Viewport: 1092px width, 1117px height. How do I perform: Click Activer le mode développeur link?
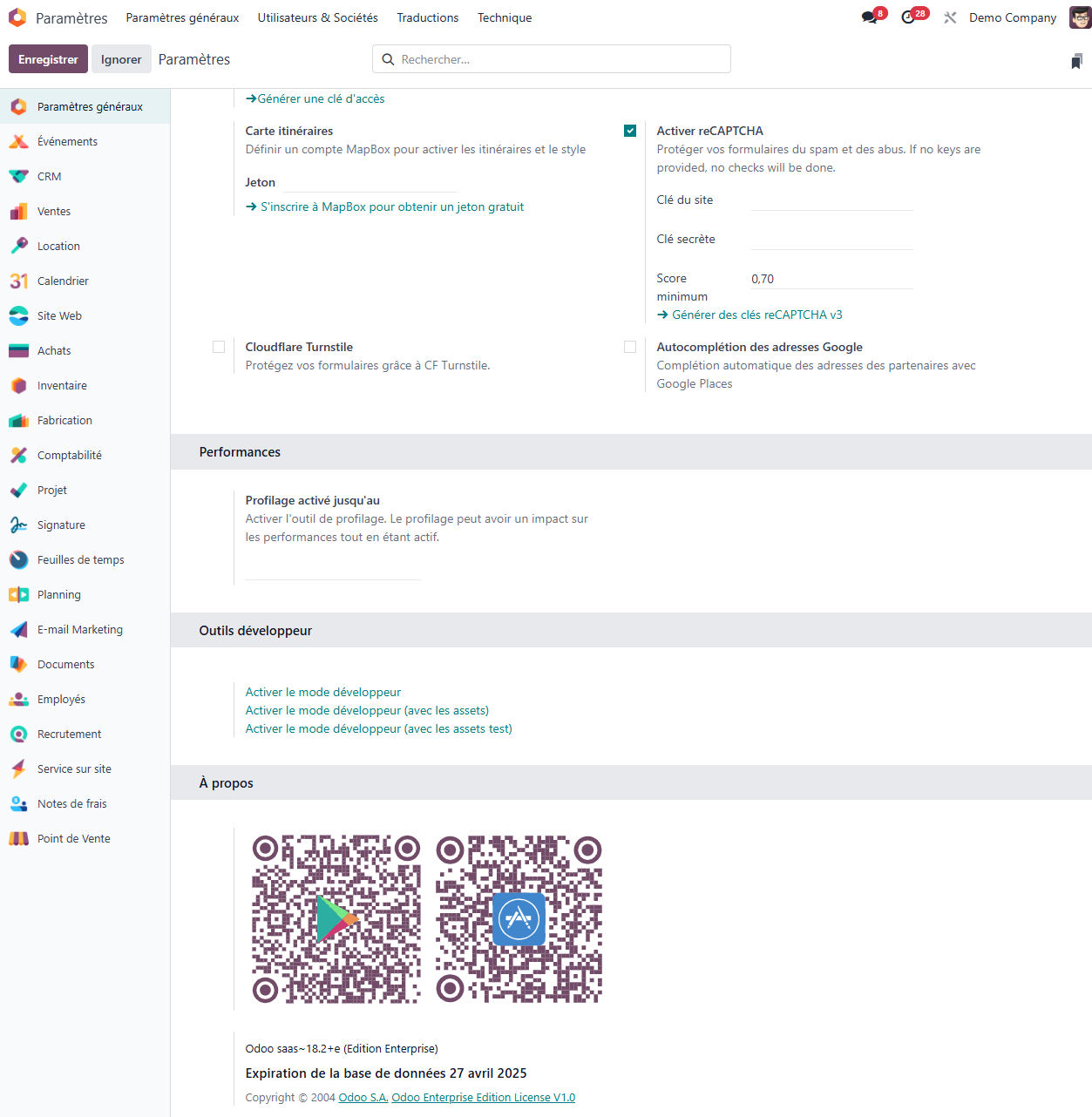[x=323, y=692]
